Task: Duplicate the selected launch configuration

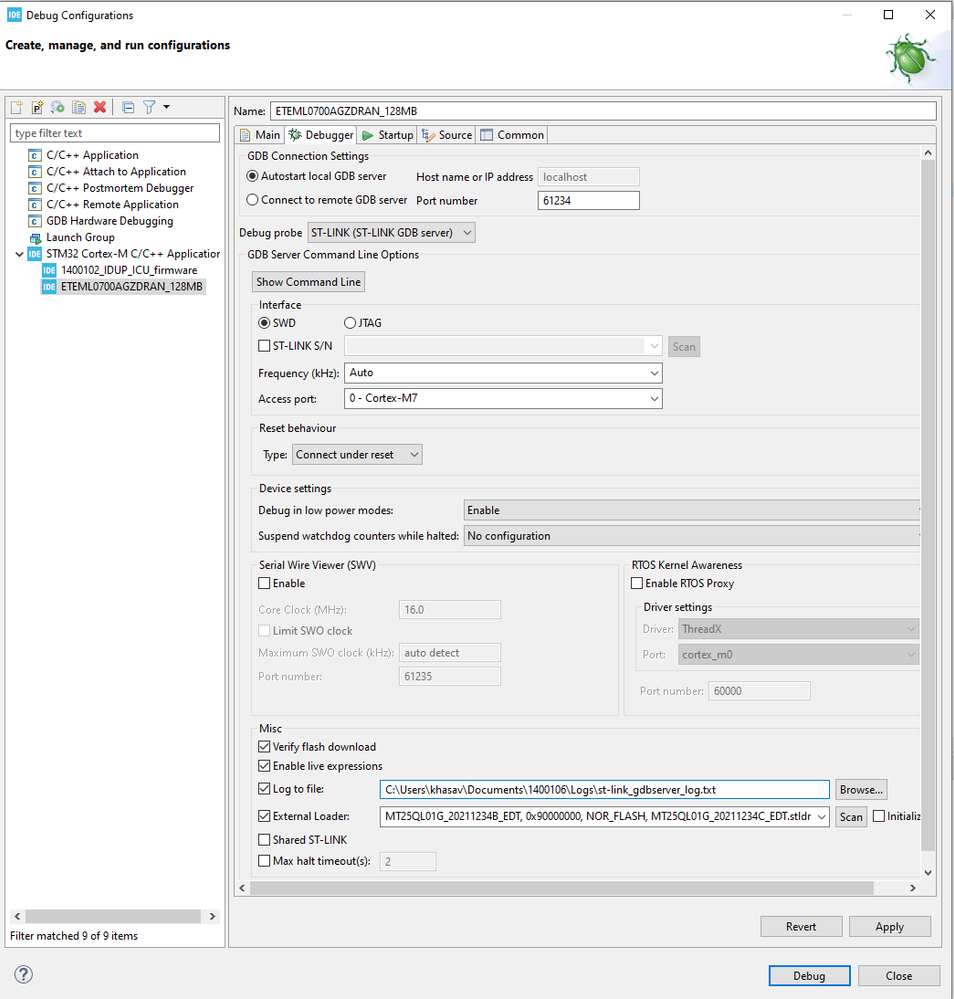Action: pos(79,107)
